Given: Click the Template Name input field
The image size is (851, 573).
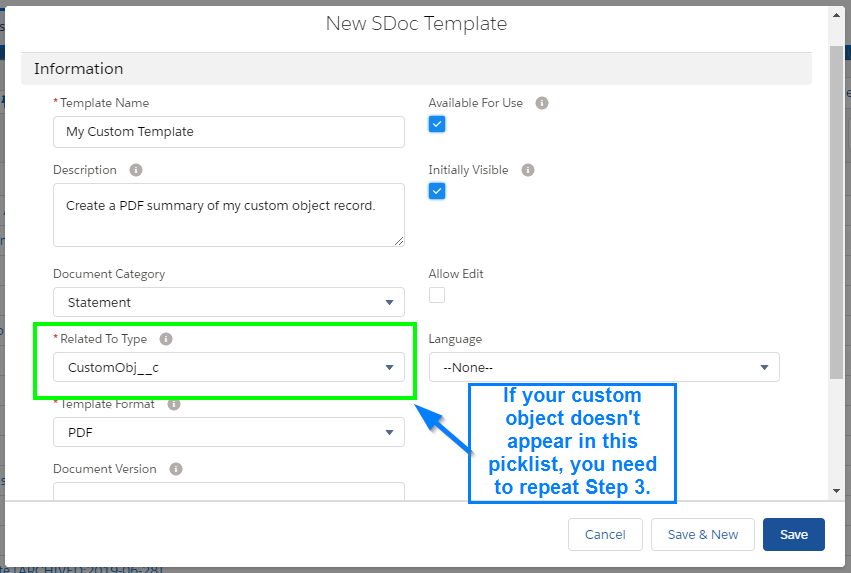Looking at the screenshot, I should [x=228, y=132].
